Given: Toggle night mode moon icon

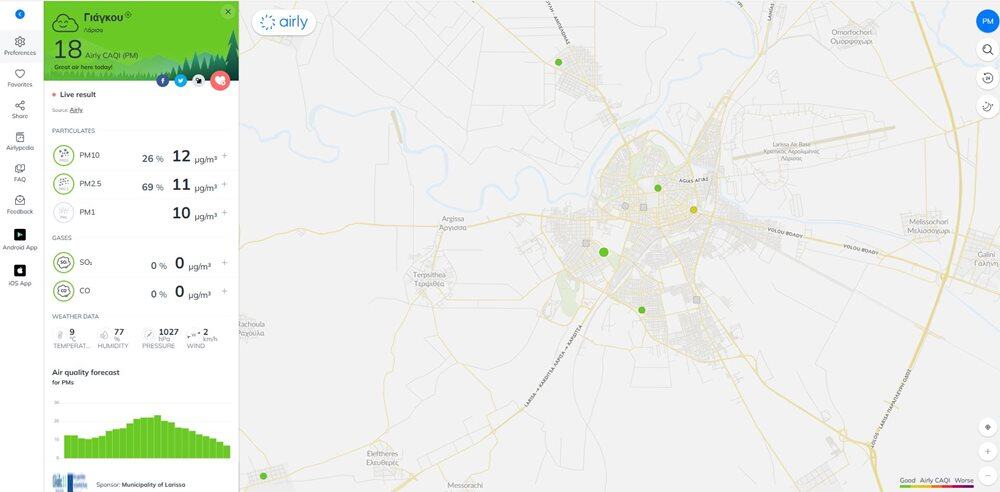Looking at the screenshot, I should (987, 107).
